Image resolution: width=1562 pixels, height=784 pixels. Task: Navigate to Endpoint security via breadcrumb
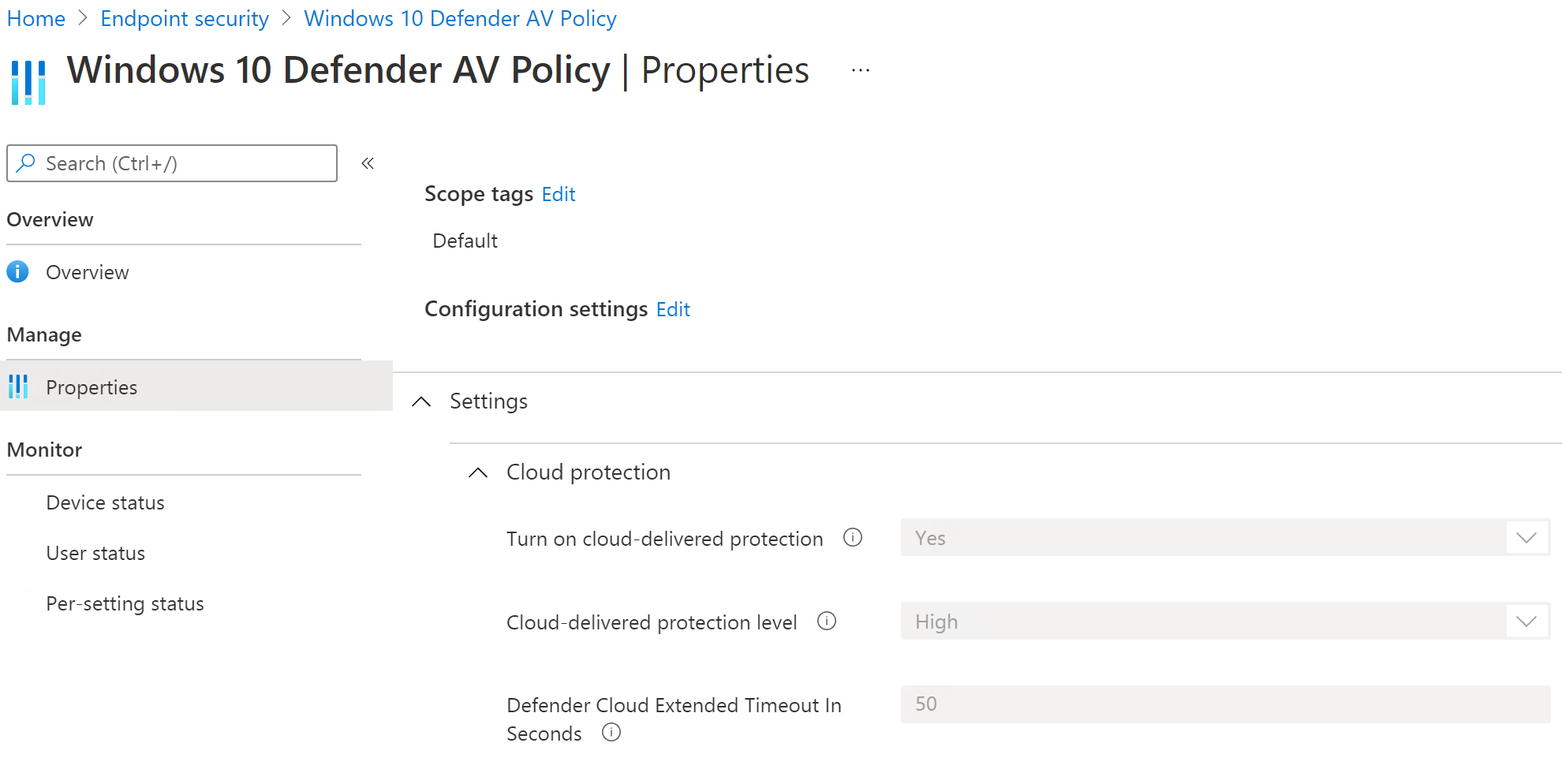click(x=184, y=17)
